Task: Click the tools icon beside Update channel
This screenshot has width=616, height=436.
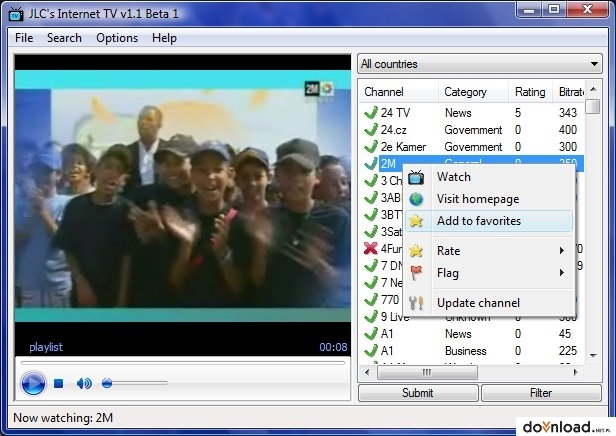Action: point(416,303)
